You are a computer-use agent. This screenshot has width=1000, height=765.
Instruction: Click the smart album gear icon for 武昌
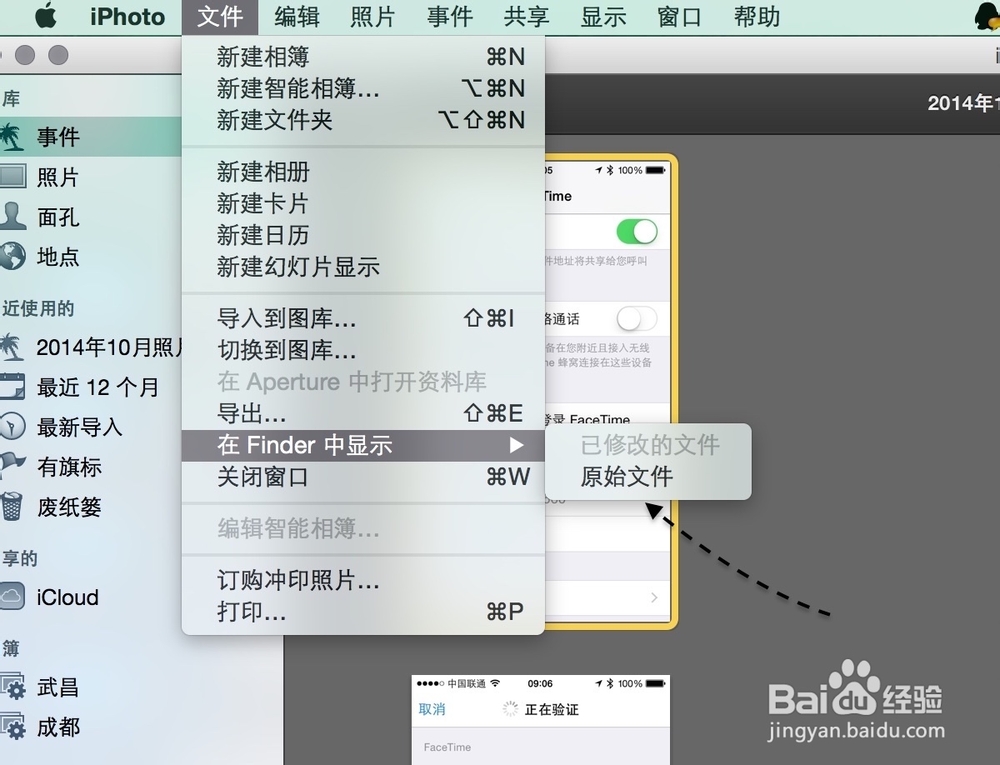coord(13,687)
